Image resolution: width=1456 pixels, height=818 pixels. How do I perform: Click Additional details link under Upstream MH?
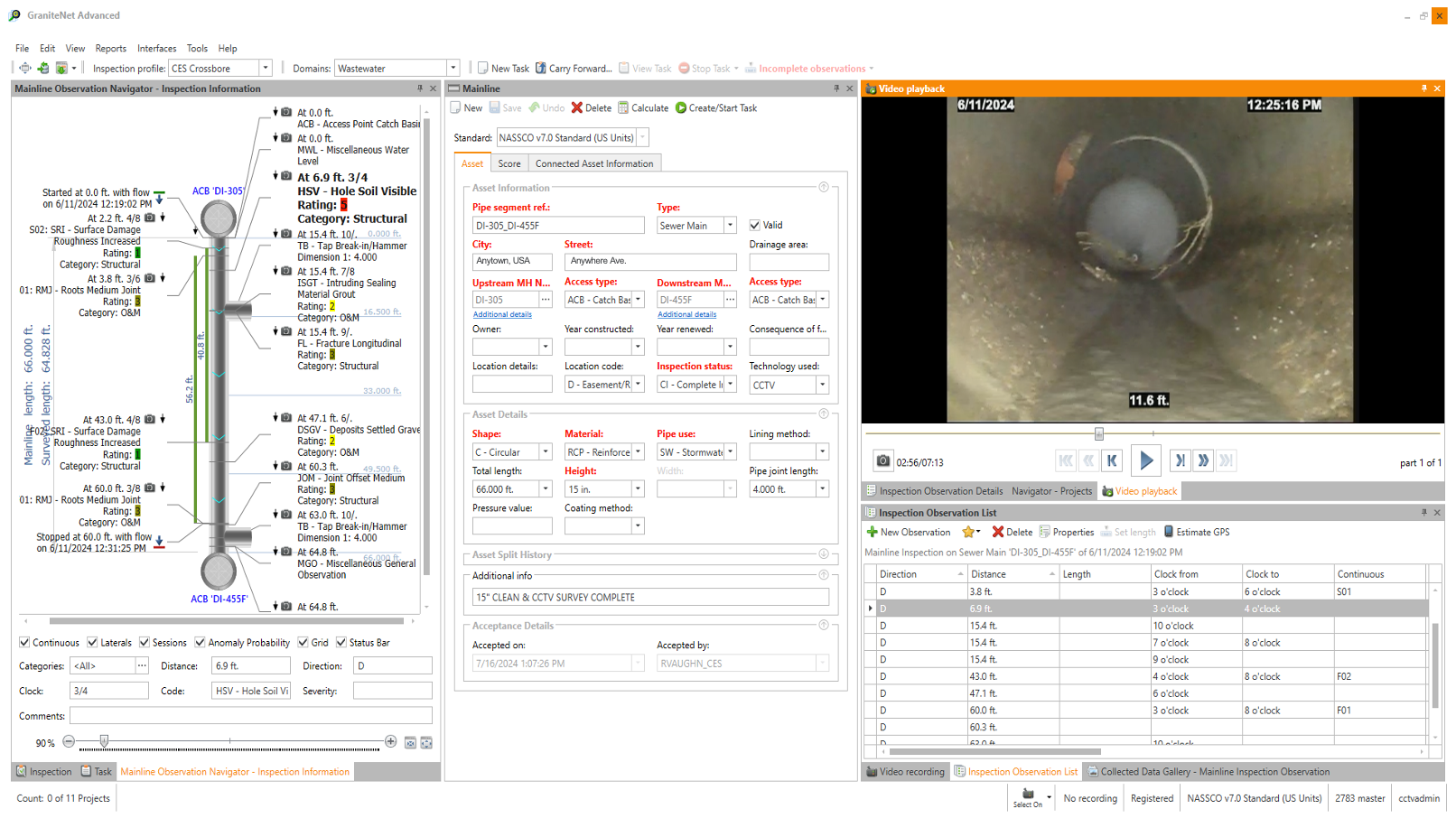(x=502, y=315)
